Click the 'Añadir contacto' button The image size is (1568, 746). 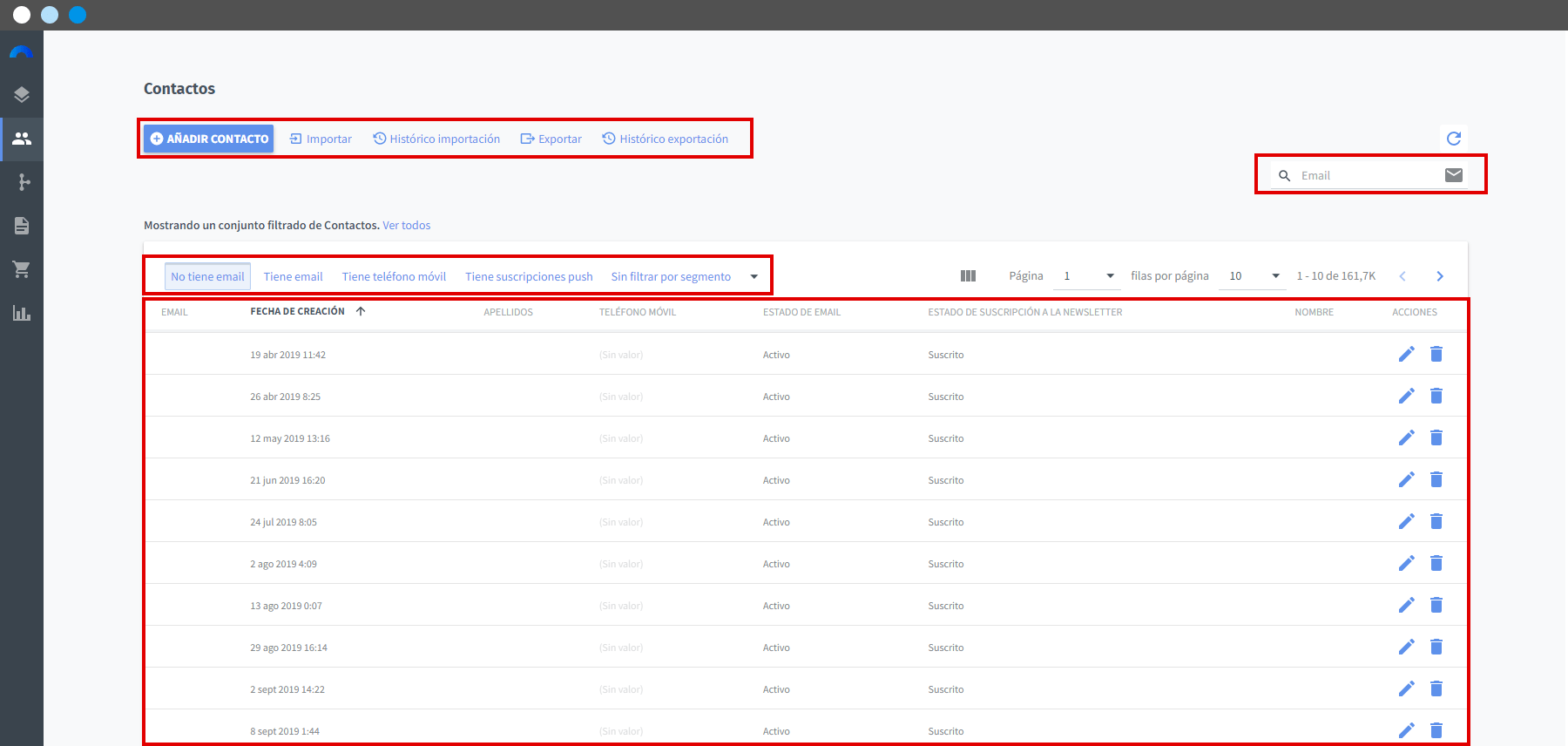[209, 139]
